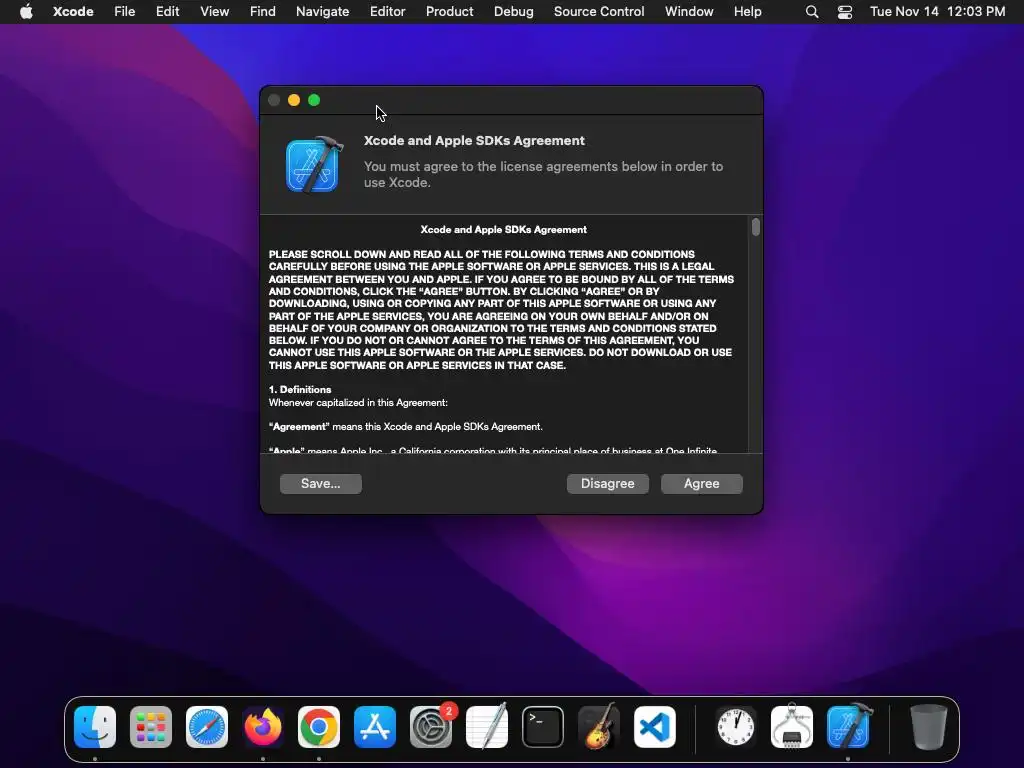Open the Debug menu
Viewport: 1024px width, 768px height.
[514, 12]
